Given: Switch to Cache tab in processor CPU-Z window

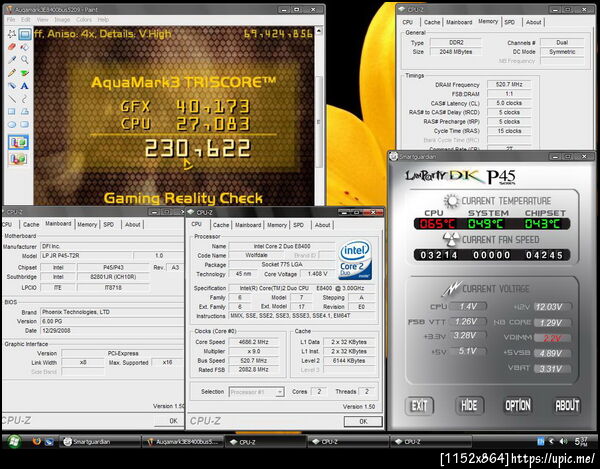Looking at the screenshot, I should [x=221, y=225].
